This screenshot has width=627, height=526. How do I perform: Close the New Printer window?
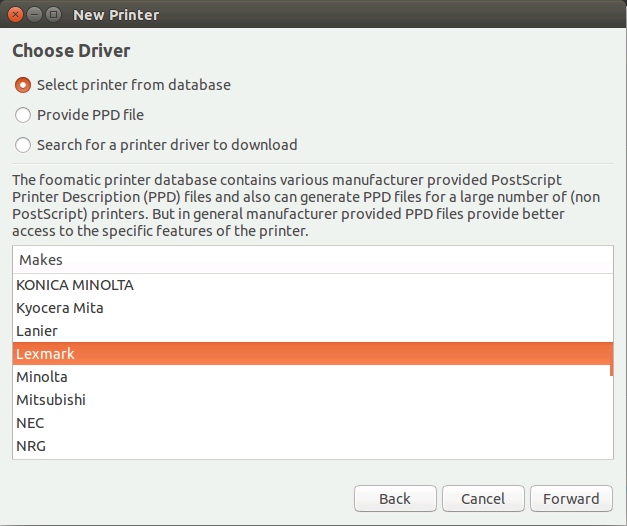(x=15, y=15)
